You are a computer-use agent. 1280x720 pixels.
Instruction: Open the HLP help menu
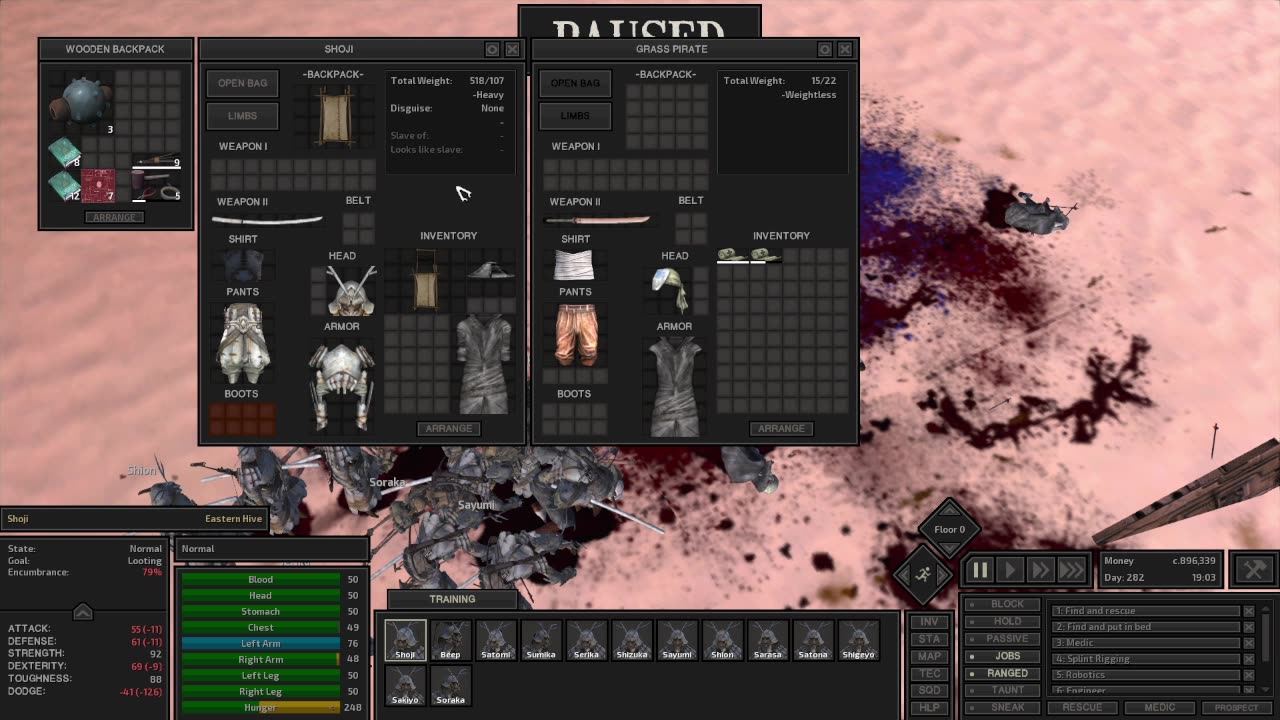(x=929, y=708)
